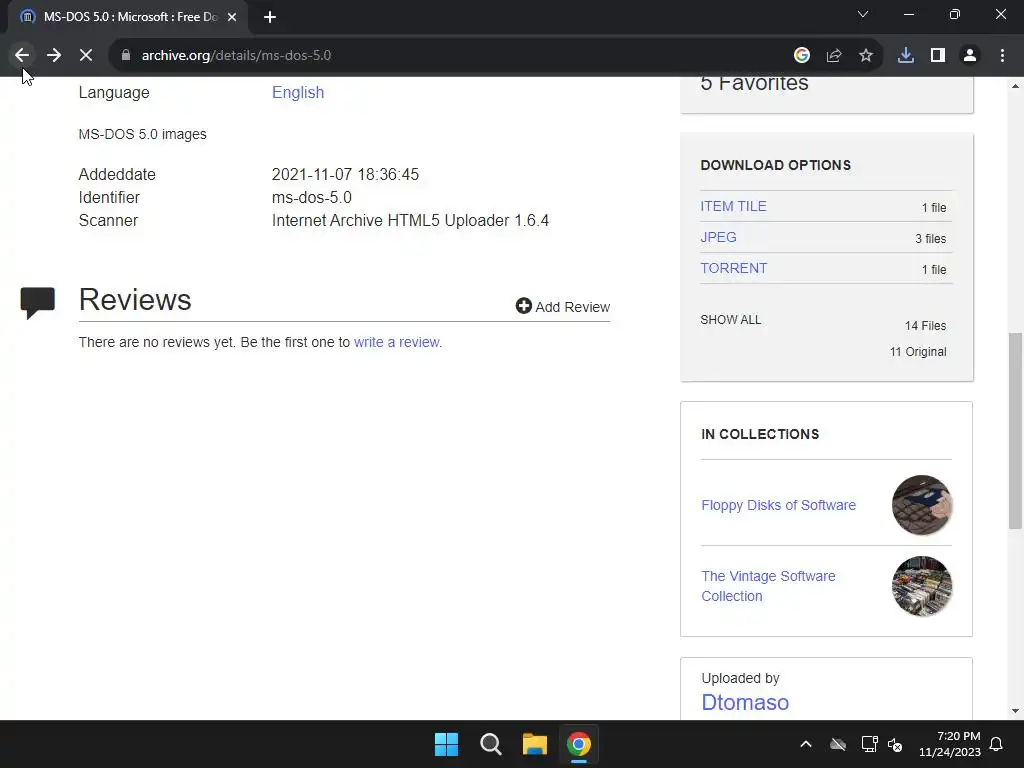This screenshot has width=1024, height=768.
Task: Click 'Internet Archive HTML5 Uploader 1.6.4' text
Action: [410, 221]
